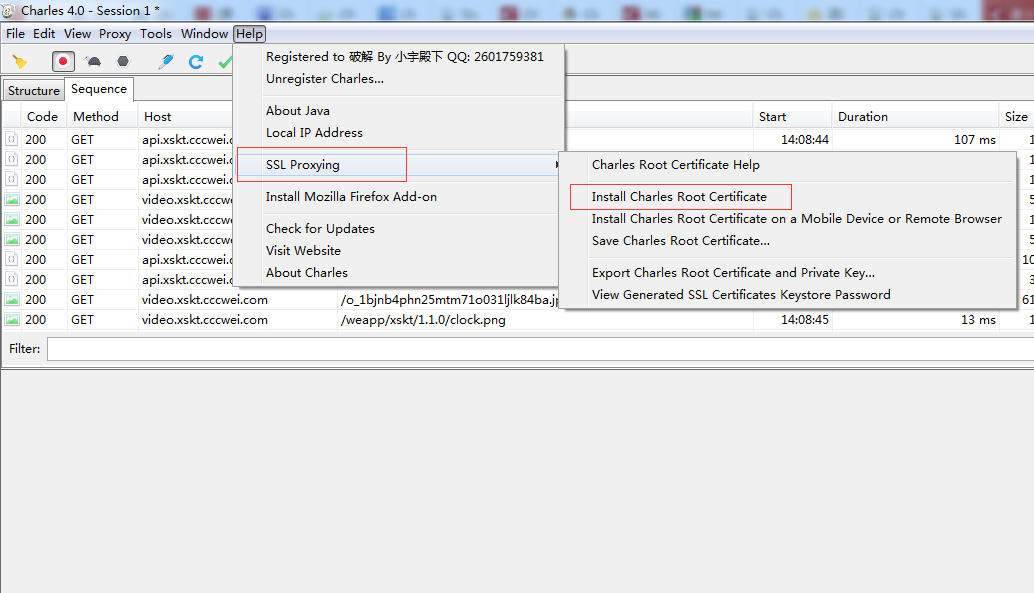Click the Charles title bar app icon

[x=8, y=10]
